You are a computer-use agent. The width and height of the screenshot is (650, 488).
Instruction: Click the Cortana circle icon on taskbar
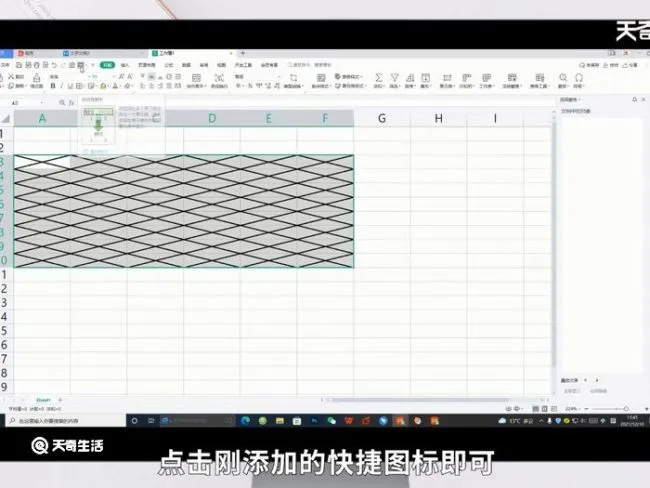[x=134, y=421]
